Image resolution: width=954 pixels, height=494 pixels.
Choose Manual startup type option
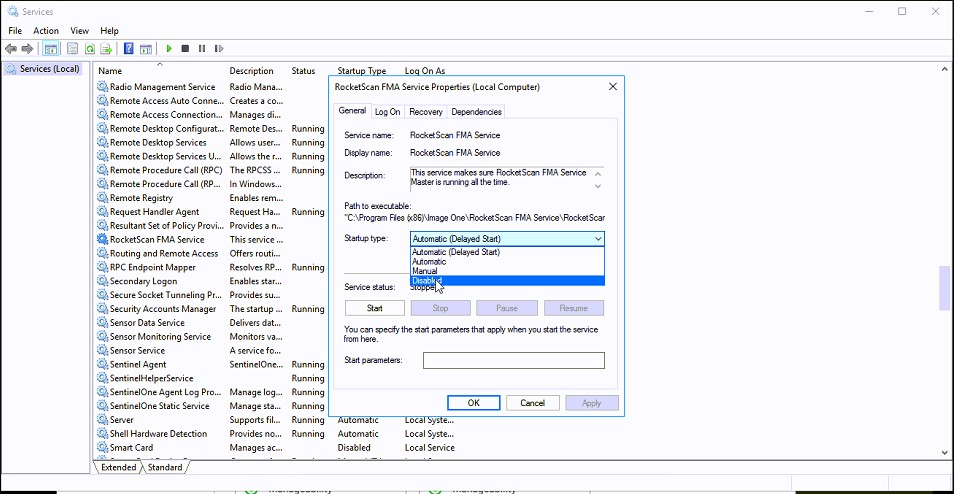(507, 271)
